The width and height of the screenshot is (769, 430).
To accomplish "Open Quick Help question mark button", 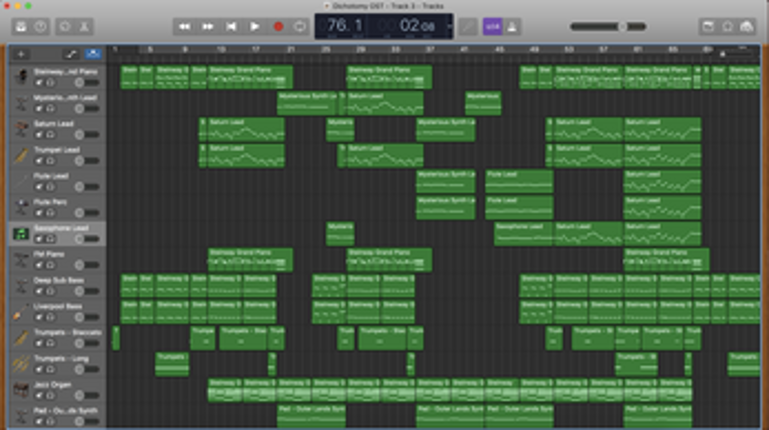I will [x=41, y=26].
